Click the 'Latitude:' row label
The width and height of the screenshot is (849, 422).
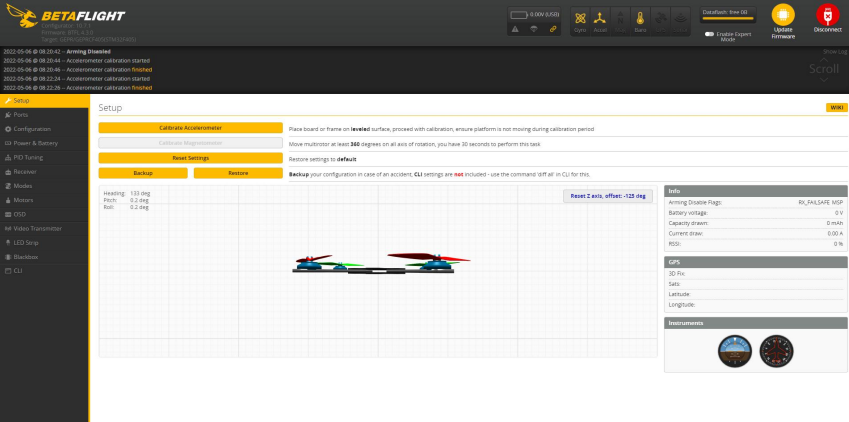point(680,294)
